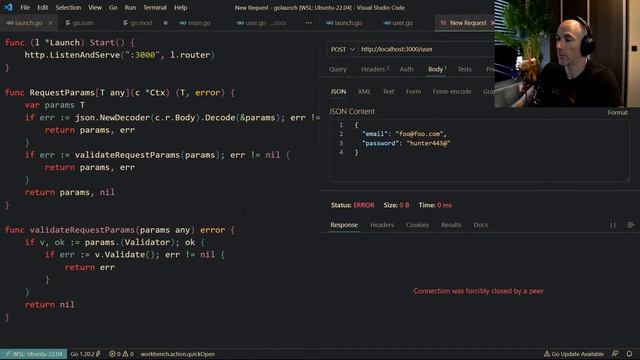This screenshot has width=640, height=360.
Task: Open the Terminal menu
Action: pos(155,7)
